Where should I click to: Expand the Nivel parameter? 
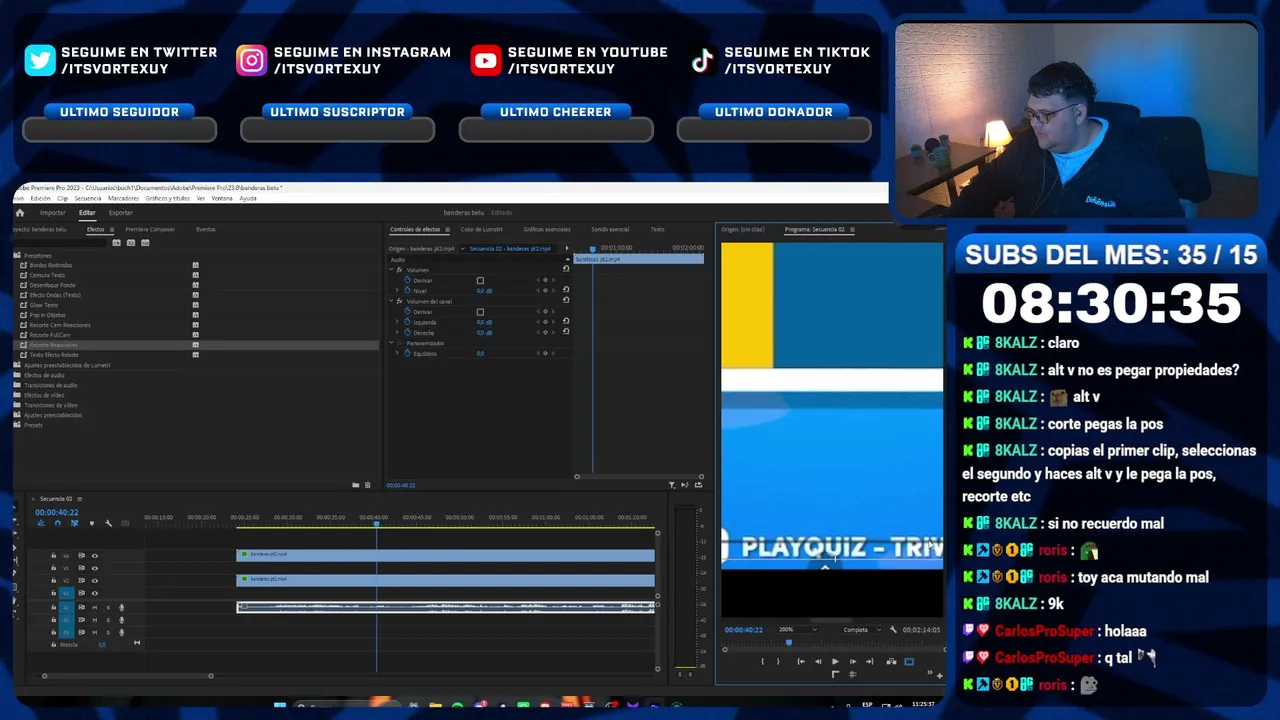398,290
